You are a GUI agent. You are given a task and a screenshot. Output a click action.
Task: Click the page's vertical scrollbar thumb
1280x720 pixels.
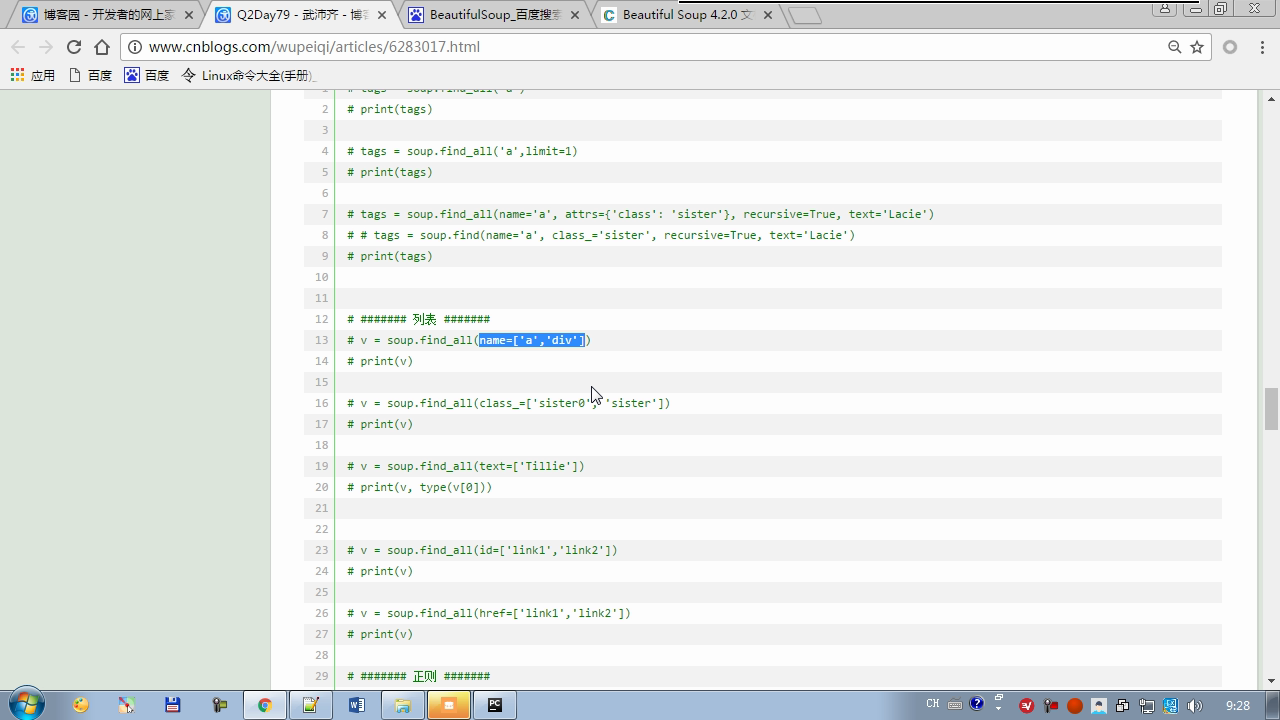(x=1271, y=408)
